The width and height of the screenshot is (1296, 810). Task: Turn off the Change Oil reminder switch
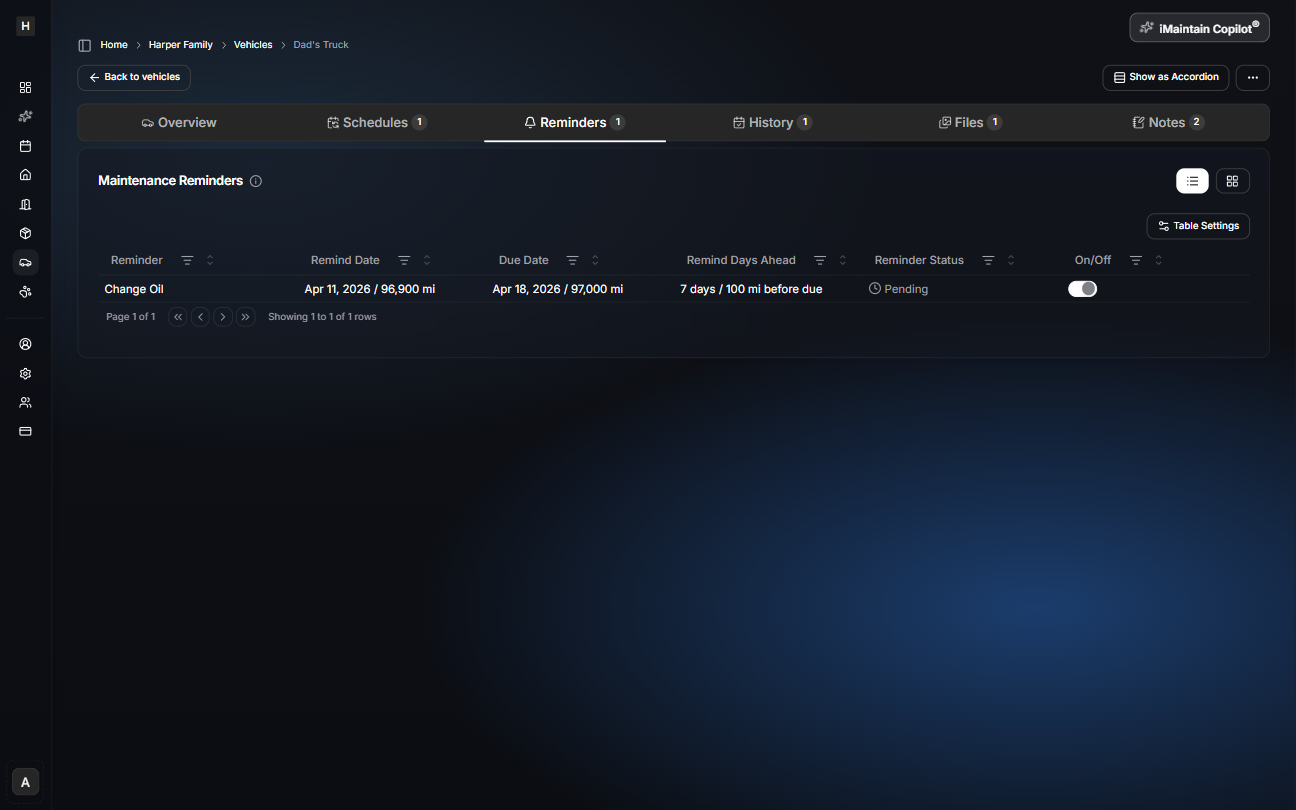(1082, 289)
